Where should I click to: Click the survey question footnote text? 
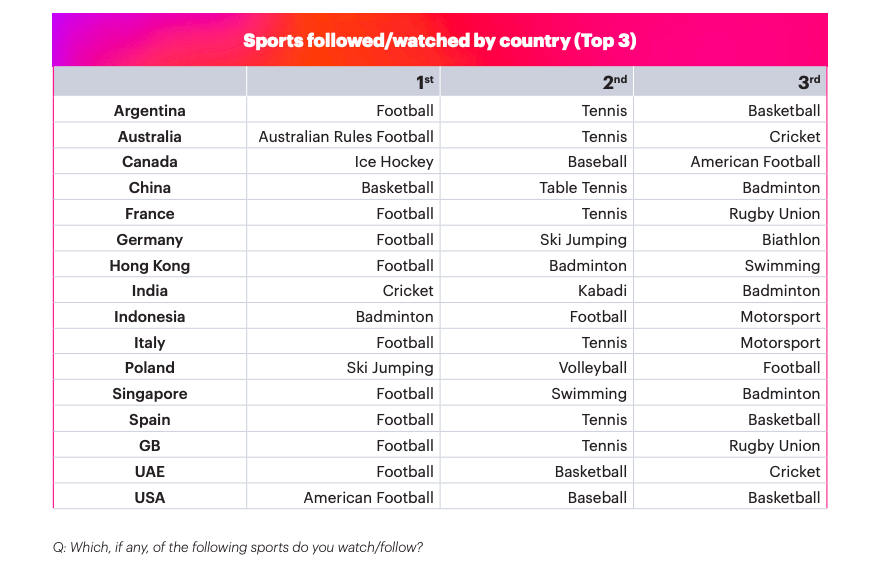pyautogui.click(x=238, y=547)
